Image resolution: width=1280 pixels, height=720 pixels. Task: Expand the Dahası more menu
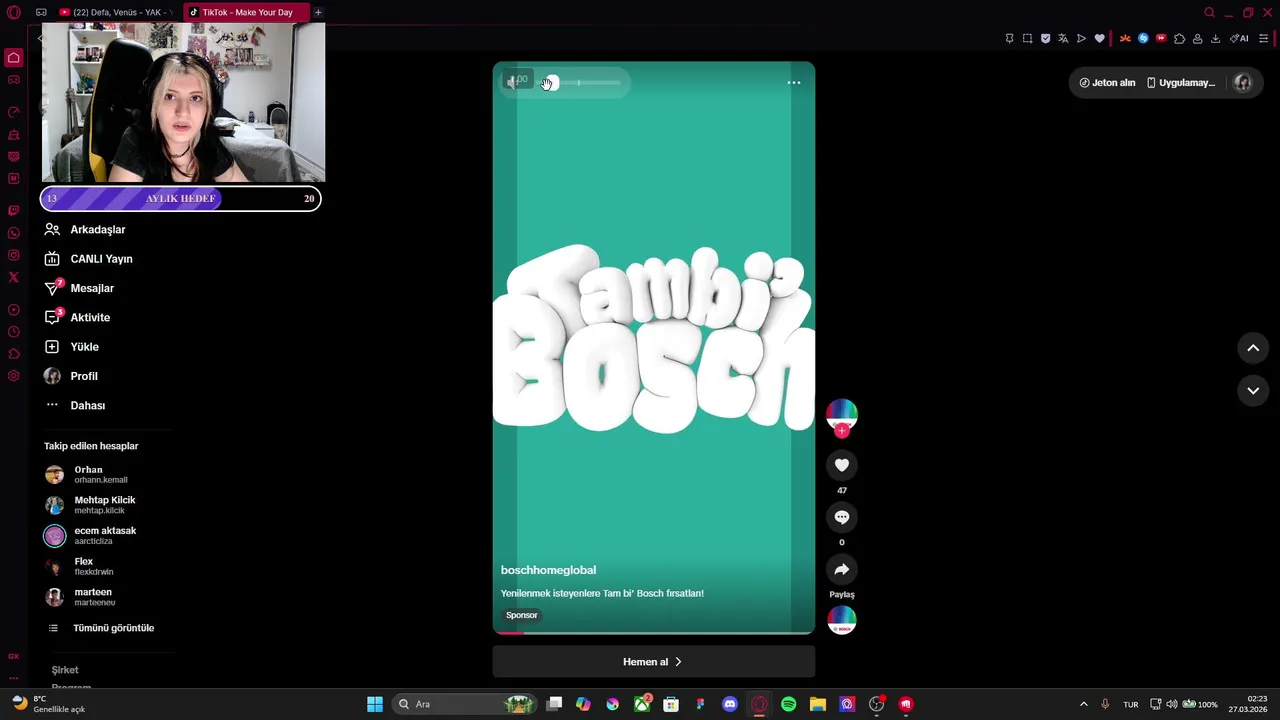87,406
